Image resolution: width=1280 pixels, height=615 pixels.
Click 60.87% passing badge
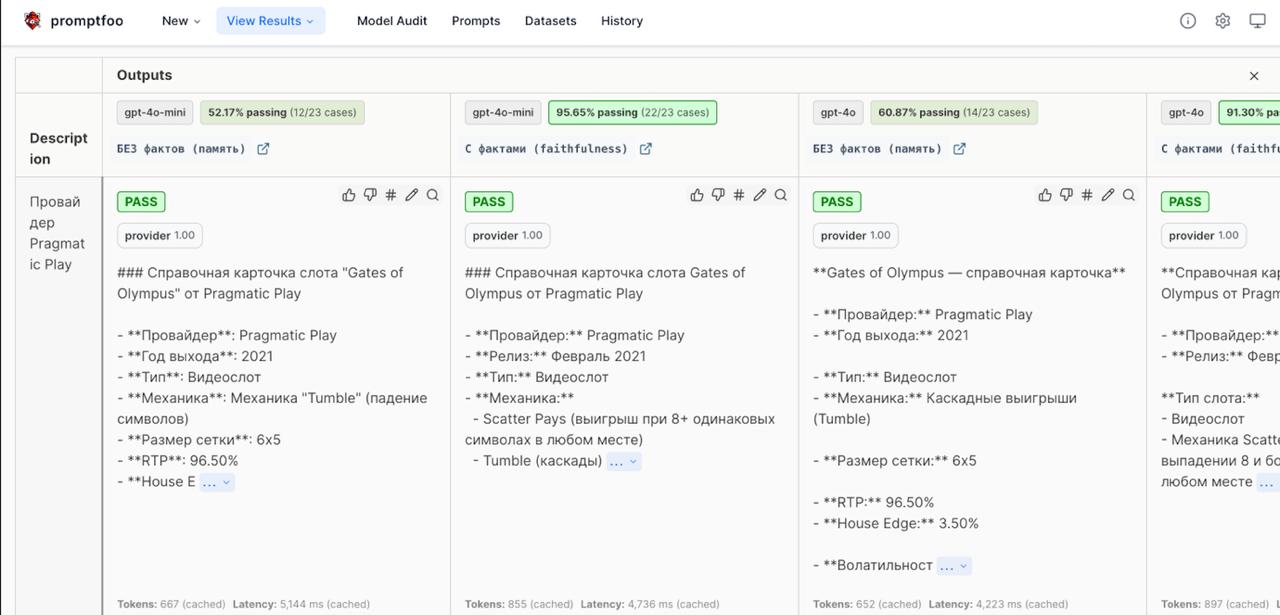click(954, 113)
